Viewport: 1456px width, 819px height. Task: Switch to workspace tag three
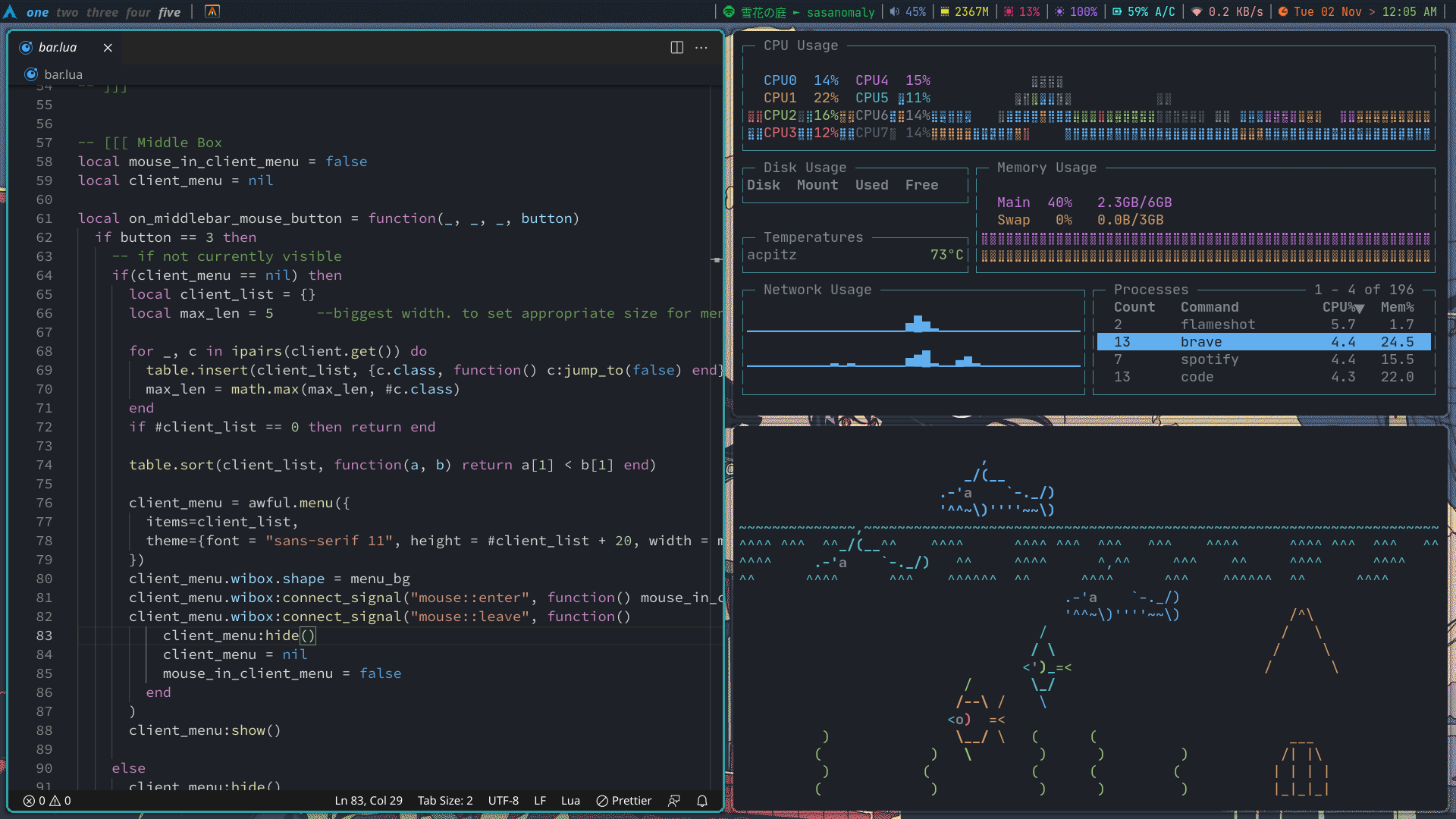[102, 12]
